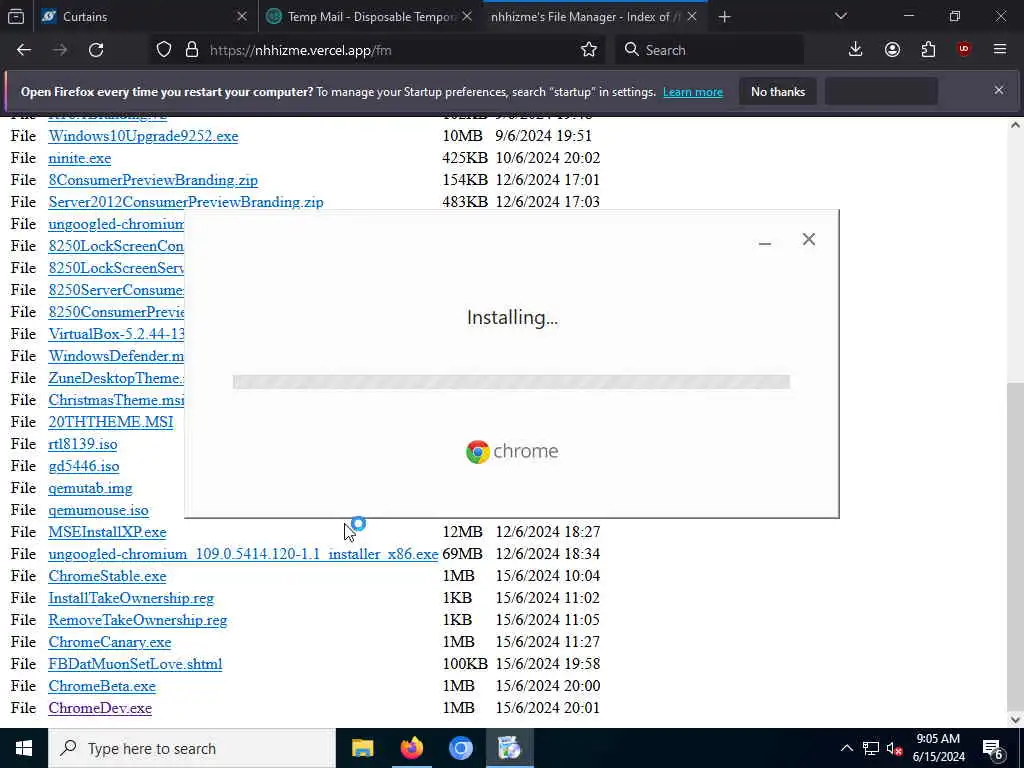The height and width of the screenshot is (768, 1024).
Task: Close the Temp Mail tab
Action: (x=467, y=16)
